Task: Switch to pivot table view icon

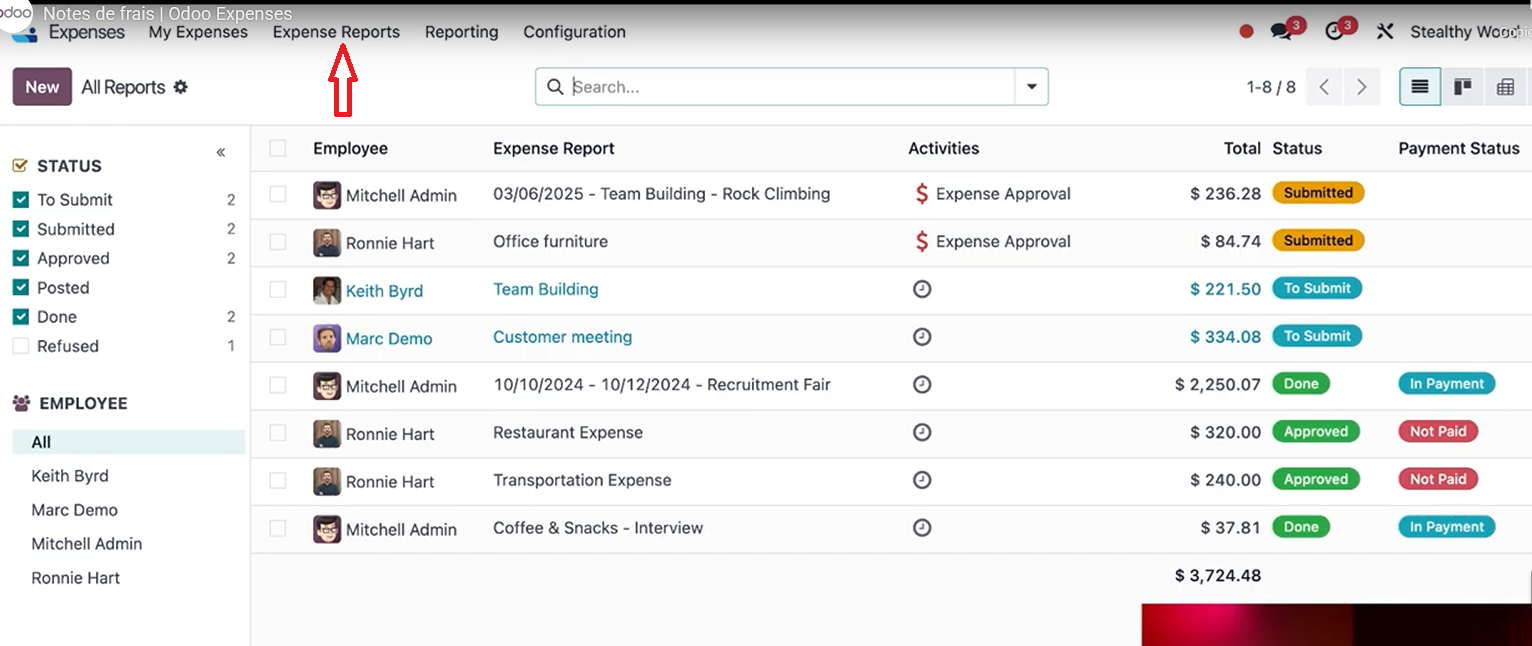Action: click(x=1505, y=87)
